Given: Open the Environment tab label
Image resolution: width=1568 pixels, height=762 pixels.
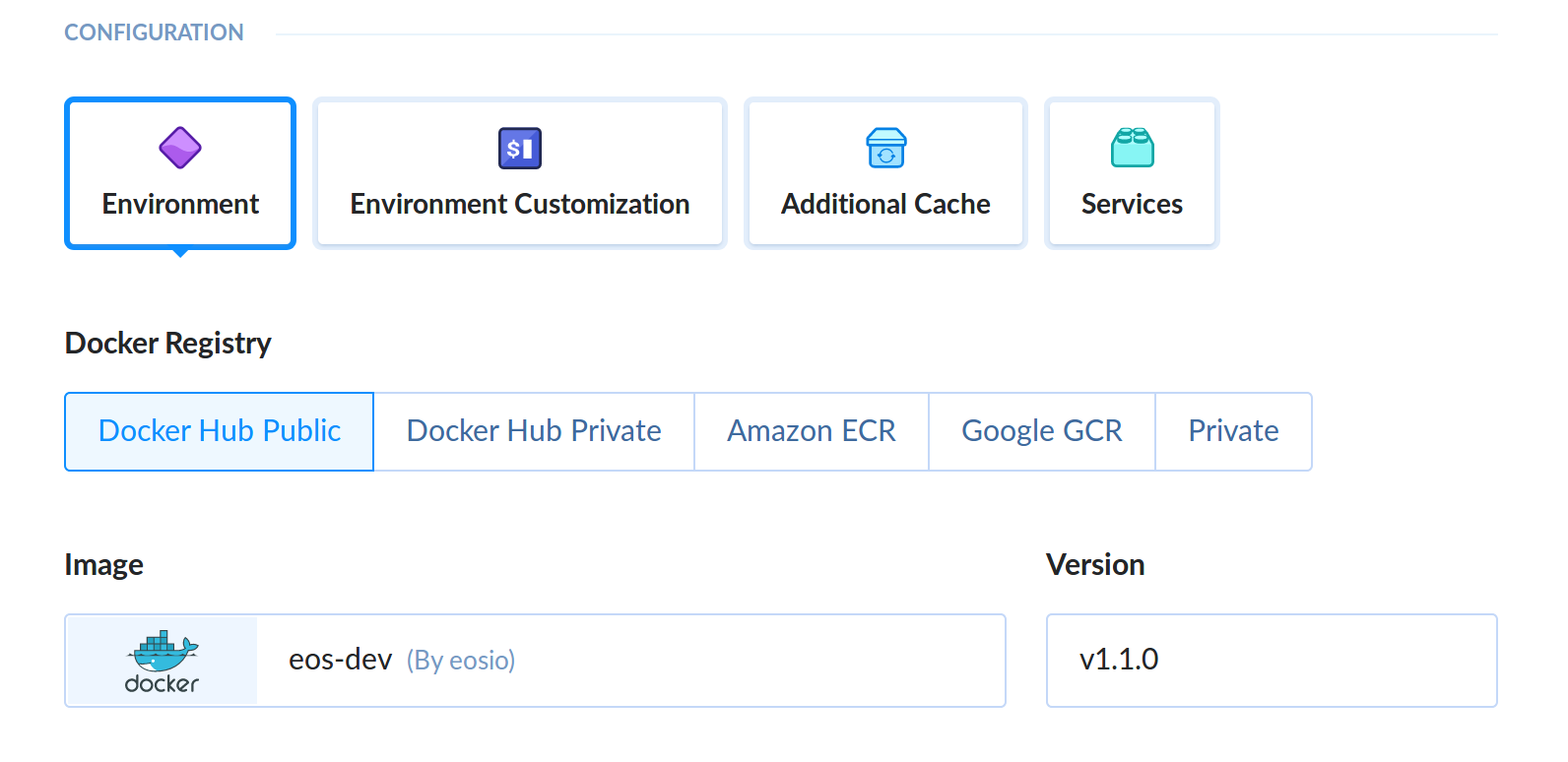Looking at the screenshot, I should (180, 204).
